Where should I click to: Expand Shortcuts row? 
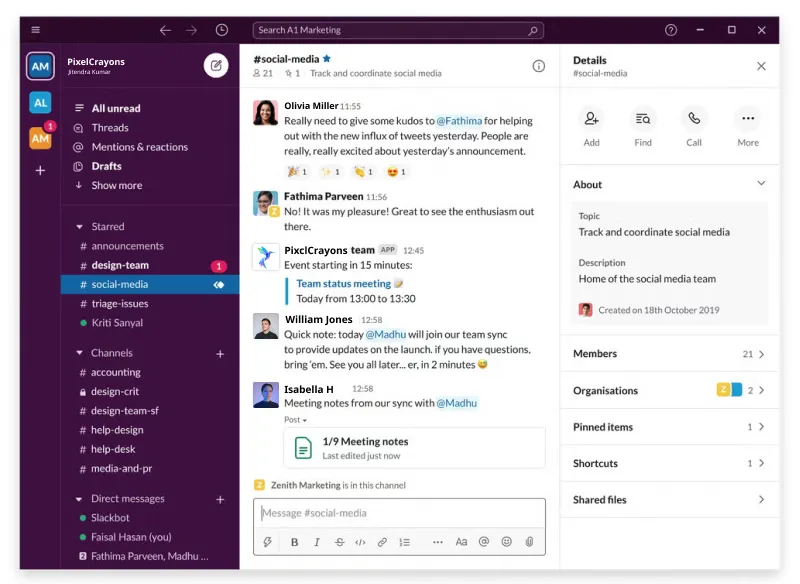[x=669, y=463]
